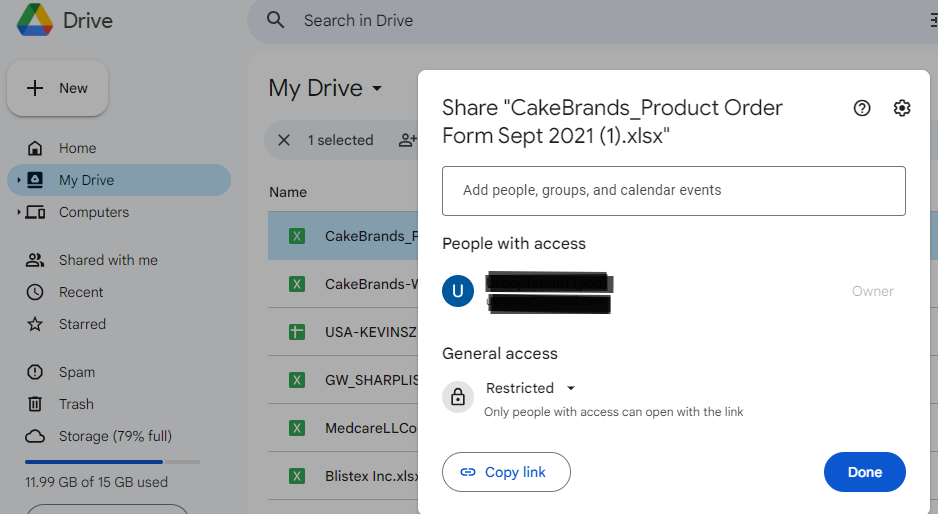Click Add people, groups, and calendar events field
Viewport: 938px width, 514px height.
point(674,191)
